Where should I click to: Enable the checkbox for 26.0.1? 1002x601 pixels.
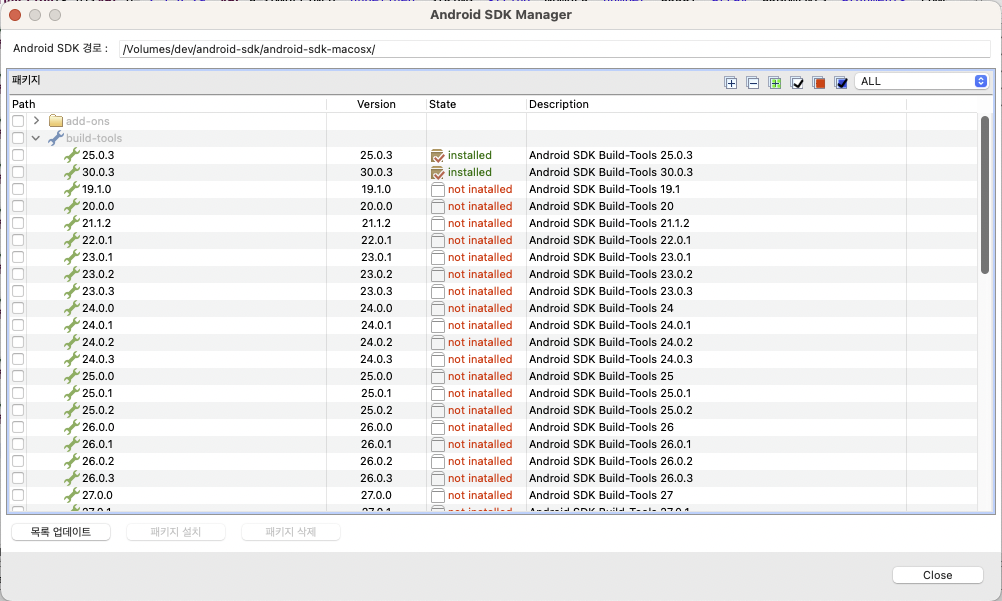coord(18,444)
